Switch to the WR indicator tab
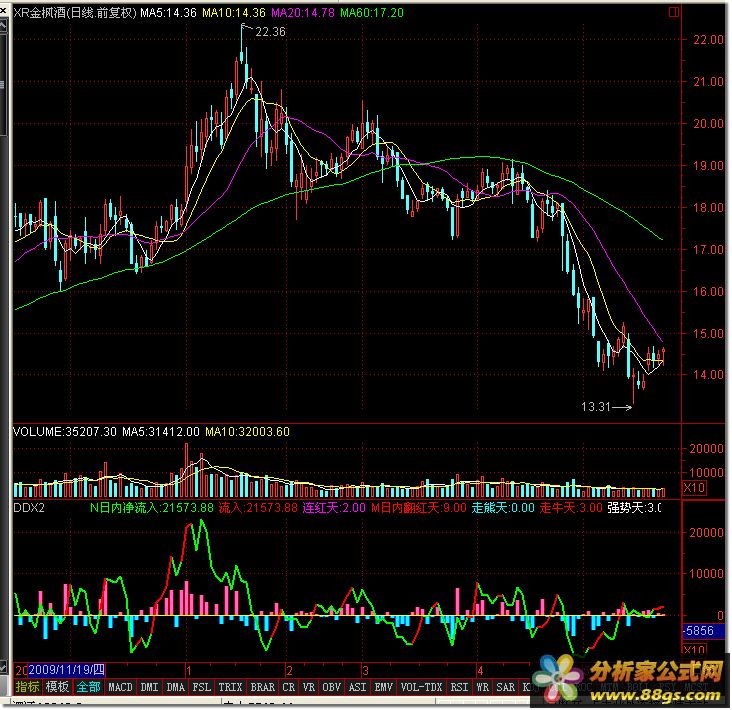732x710 pixels. 482,687
